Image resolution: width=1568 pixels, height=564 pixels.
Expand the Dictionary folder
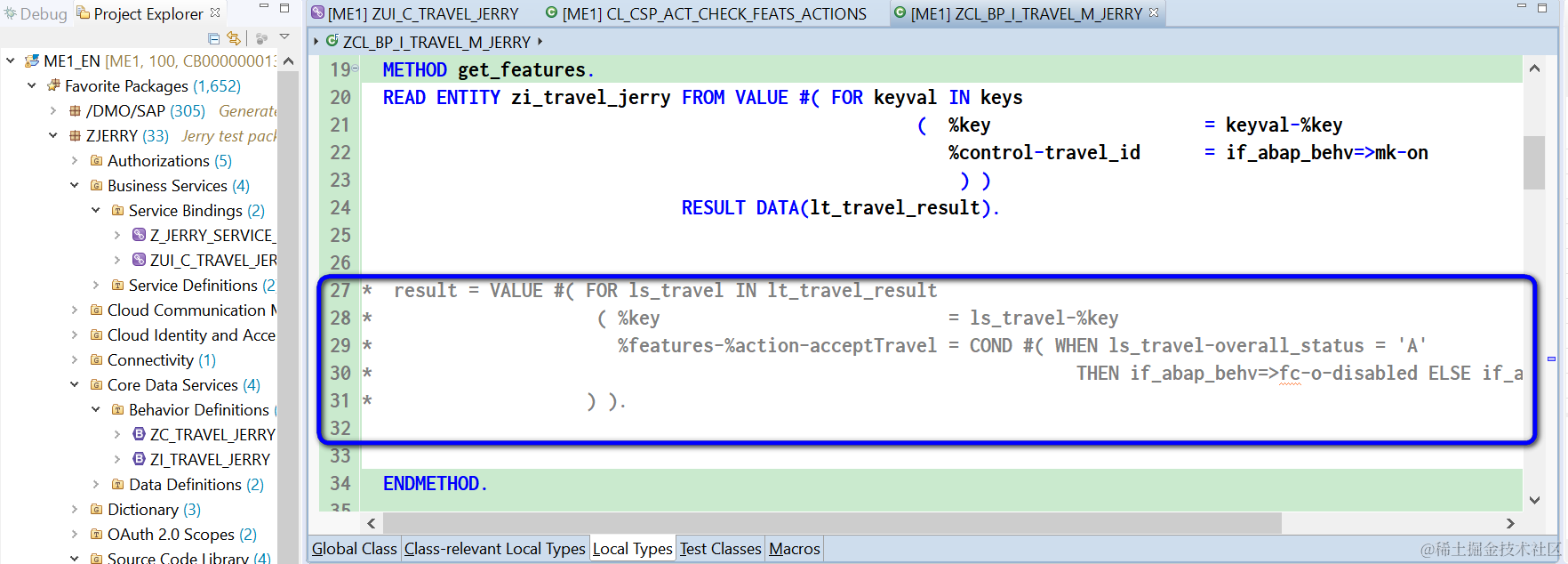[75, 510]
